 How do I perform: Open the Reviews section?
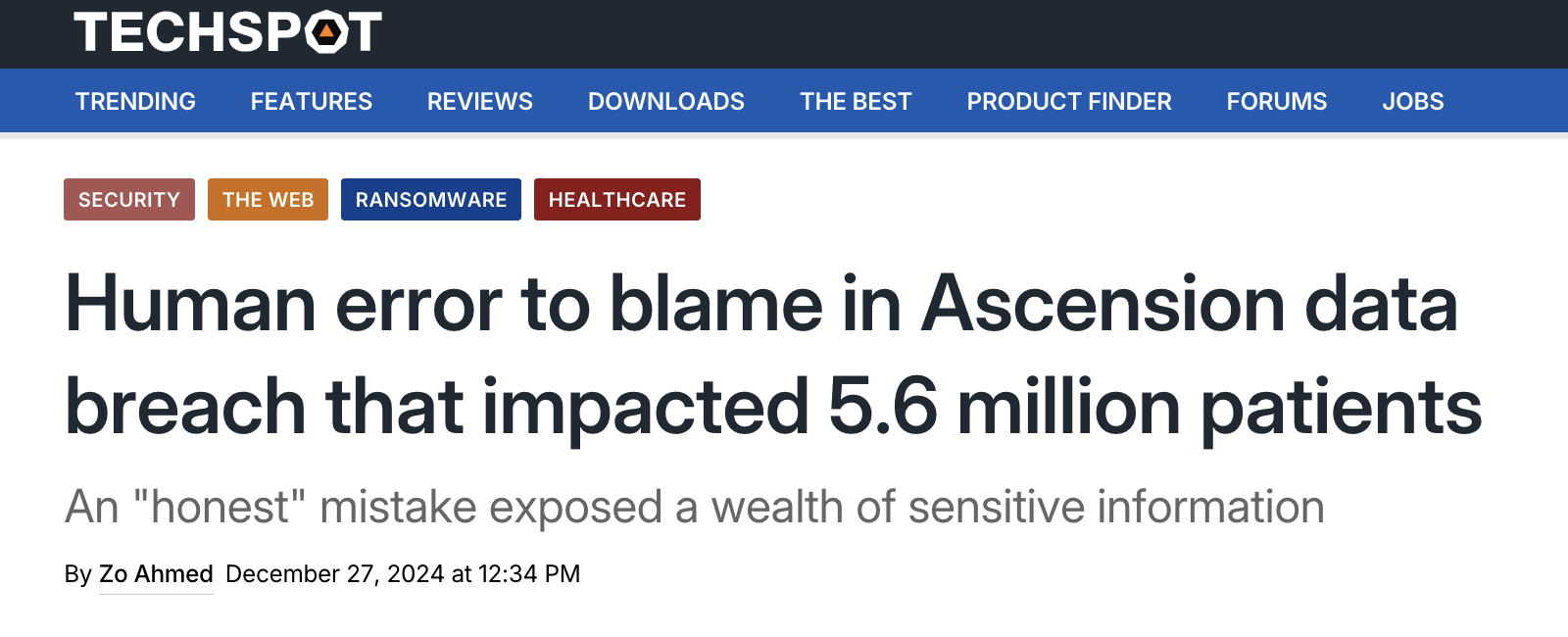coord(479,101)
